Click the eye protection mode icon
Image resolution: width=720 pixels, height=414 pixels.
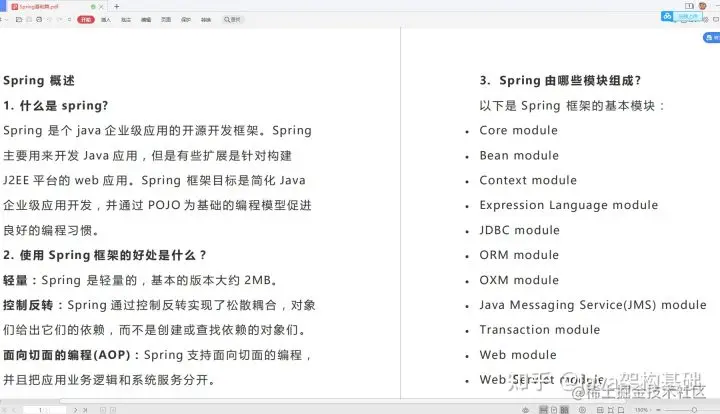pyautogui.click(x=526, y=410)
